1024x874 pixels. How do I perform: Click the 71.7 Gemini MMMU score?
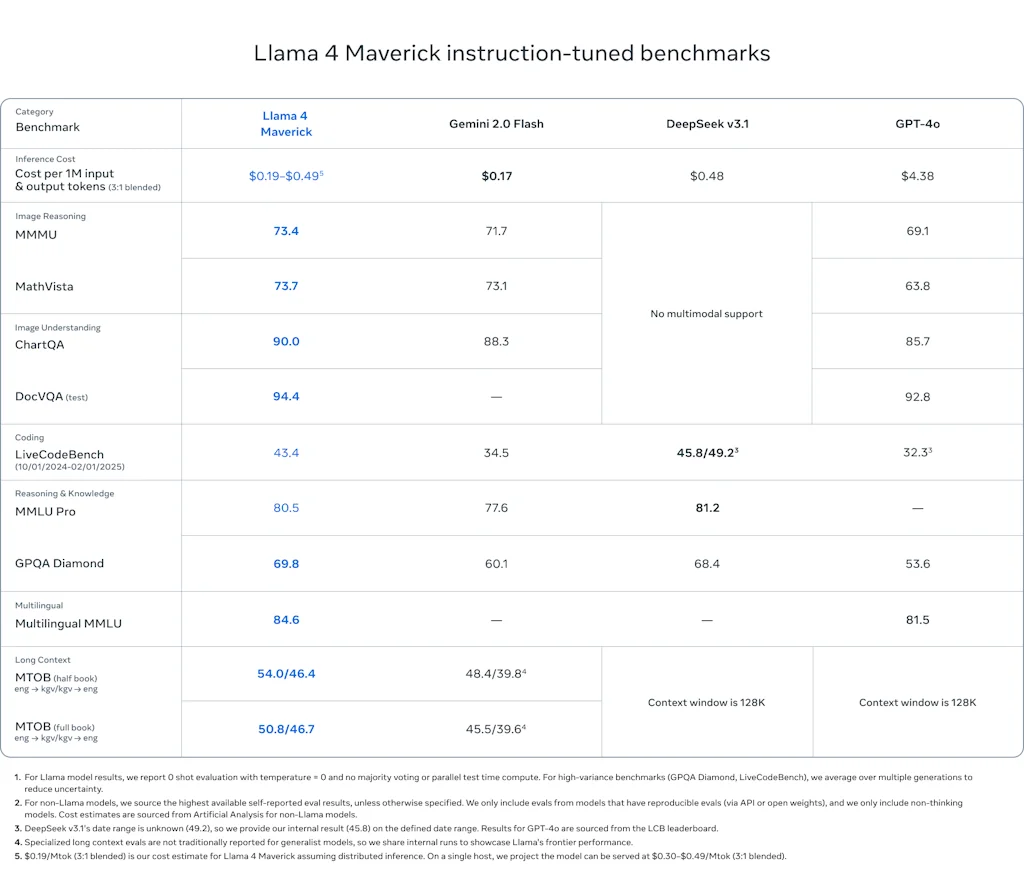point(496,231)
